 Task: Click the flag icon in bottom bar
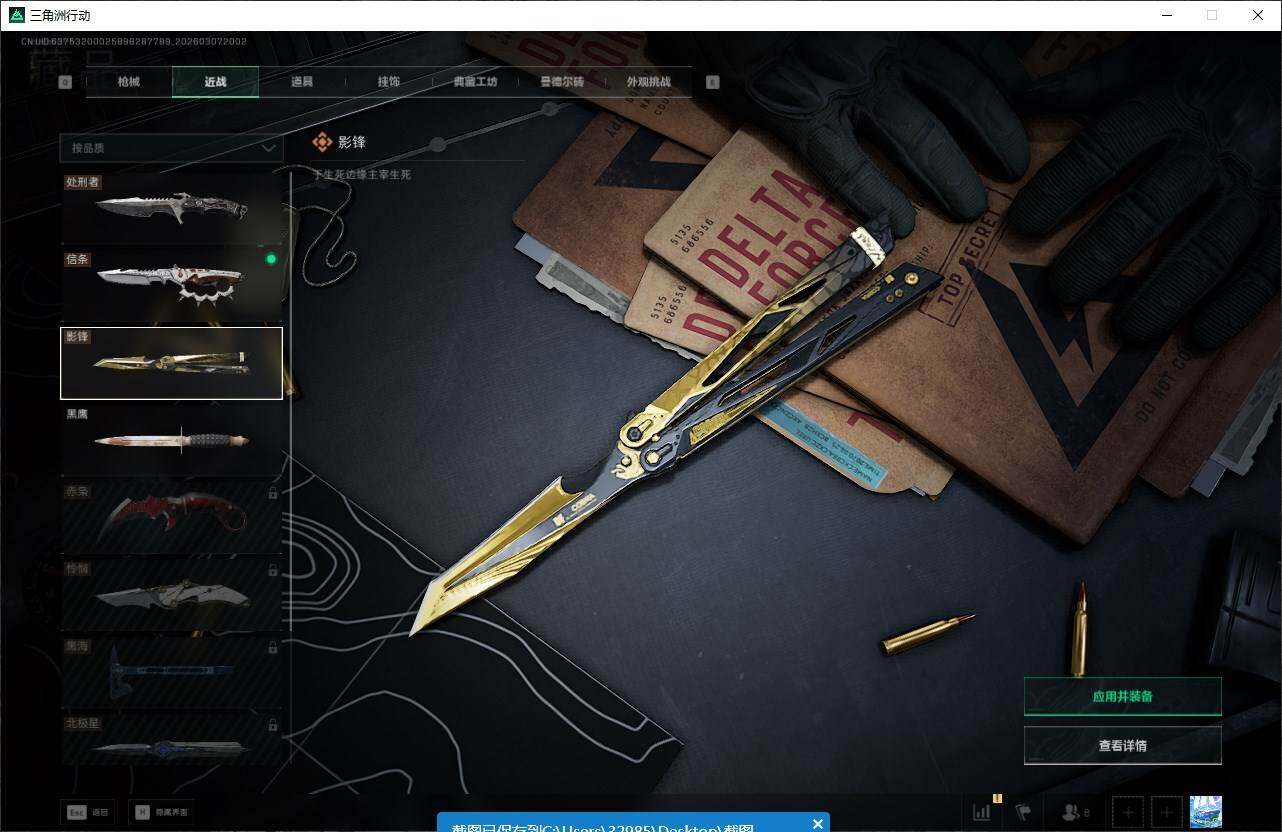[1023, 812]
